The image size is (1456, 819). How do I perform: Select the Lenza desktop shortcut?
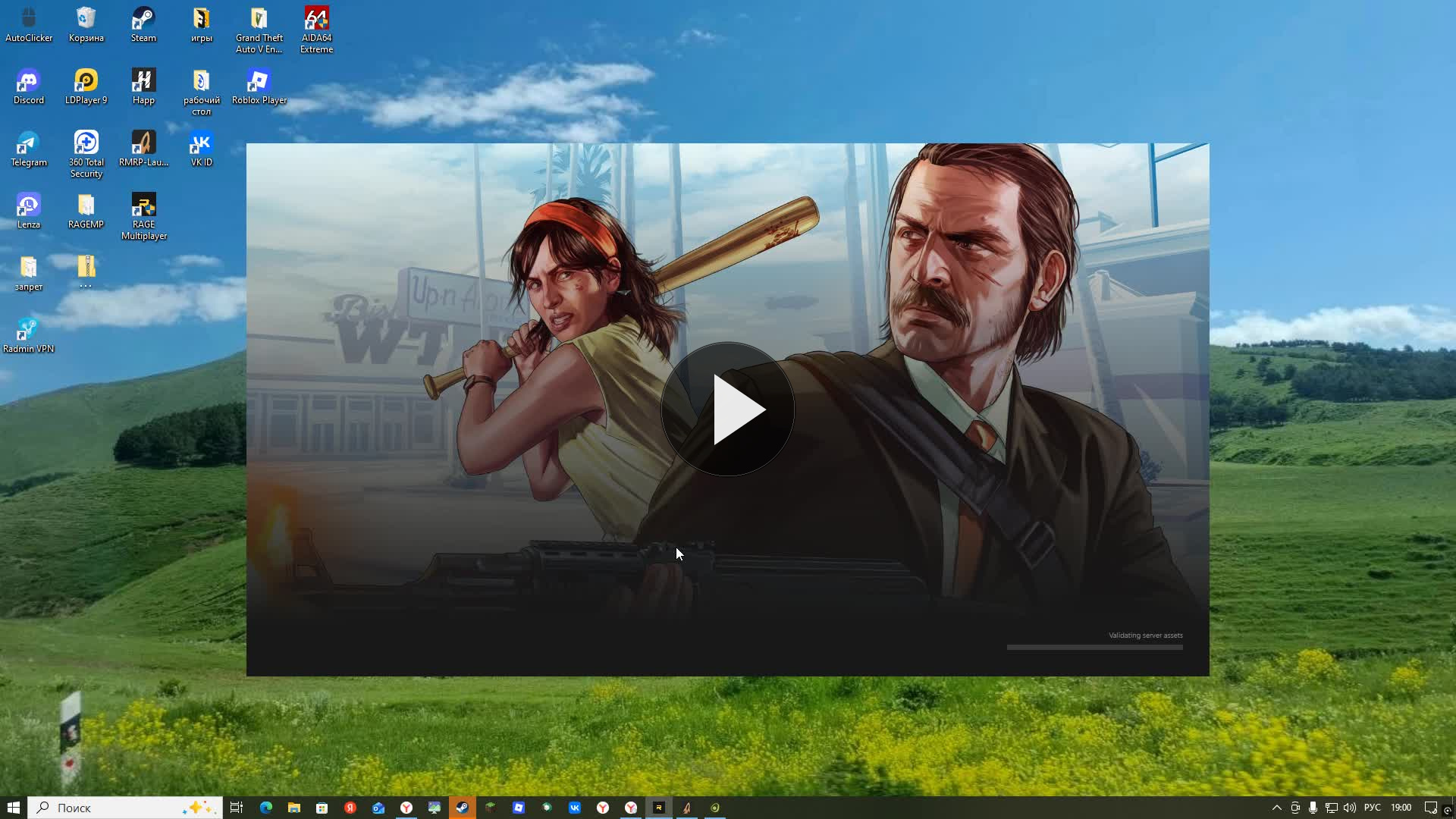[29, 211]
